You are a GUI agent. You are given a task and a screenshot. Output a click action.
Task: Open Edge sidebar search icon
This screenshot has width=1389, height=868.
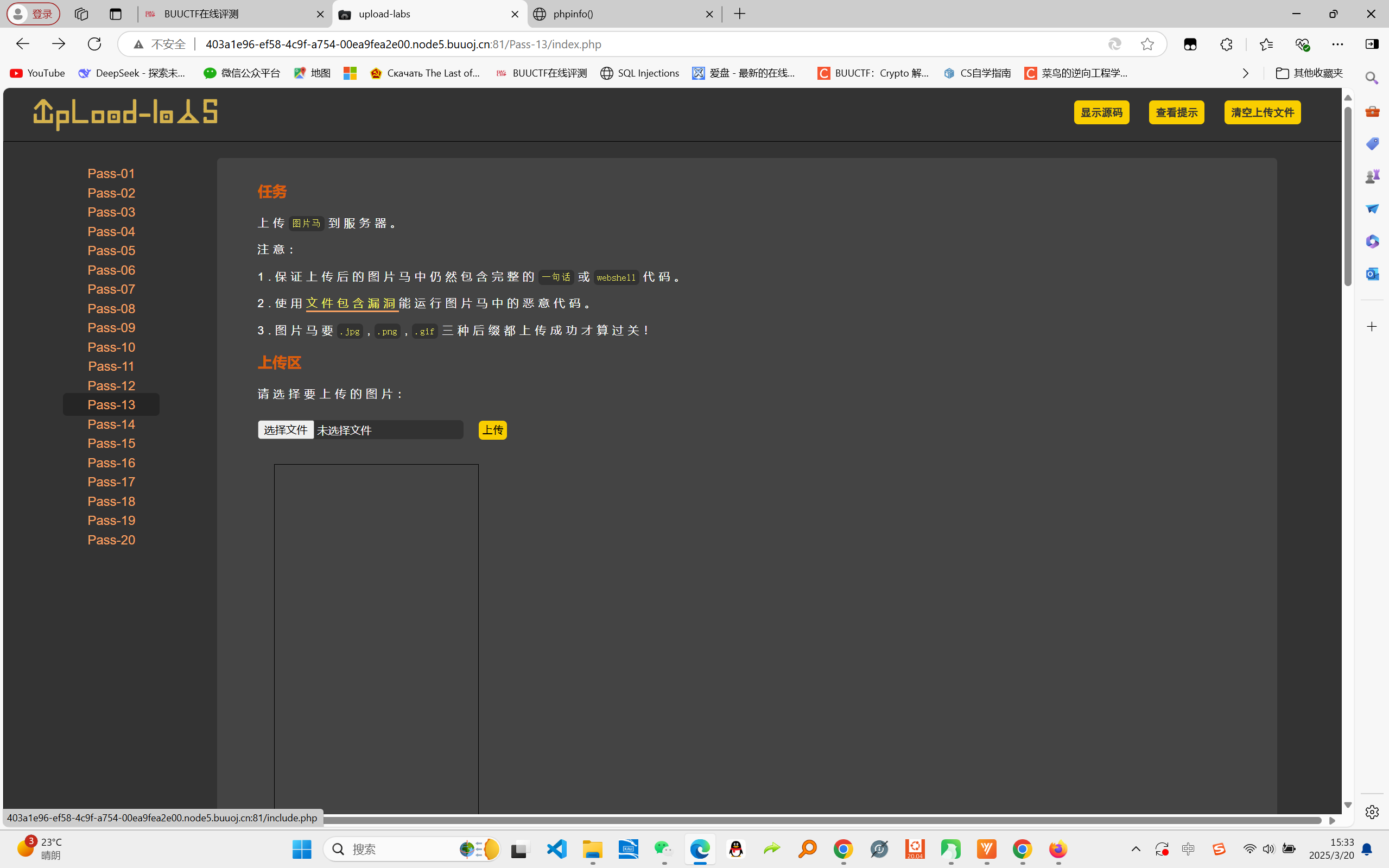click(x=1372, y=78)
